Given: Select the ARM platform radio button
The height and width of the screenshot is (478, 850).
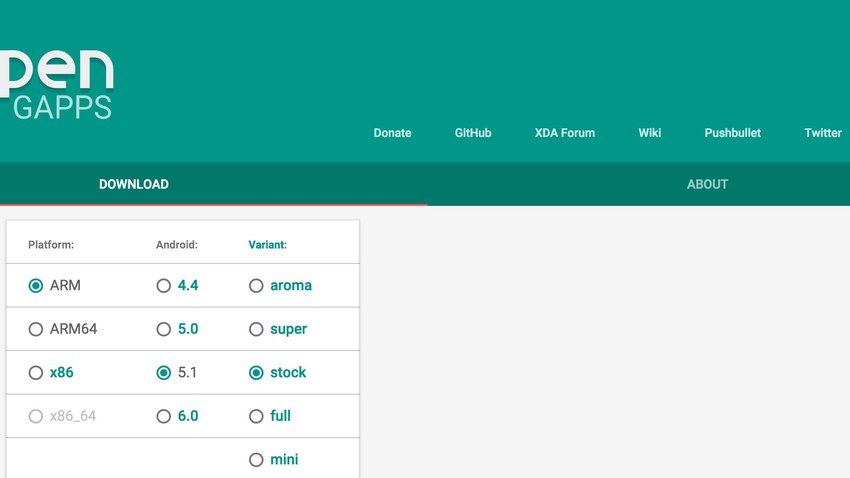Looking at the screenshot, I should [x=36, y=286].
